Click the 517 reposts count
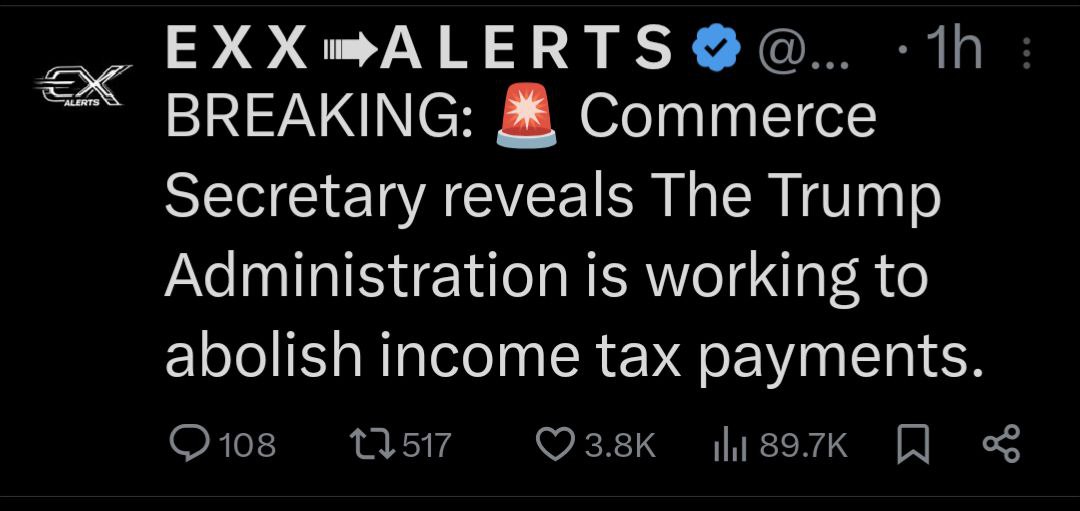The width and height of the screenshot is (1080, 511). click(427, 444)
